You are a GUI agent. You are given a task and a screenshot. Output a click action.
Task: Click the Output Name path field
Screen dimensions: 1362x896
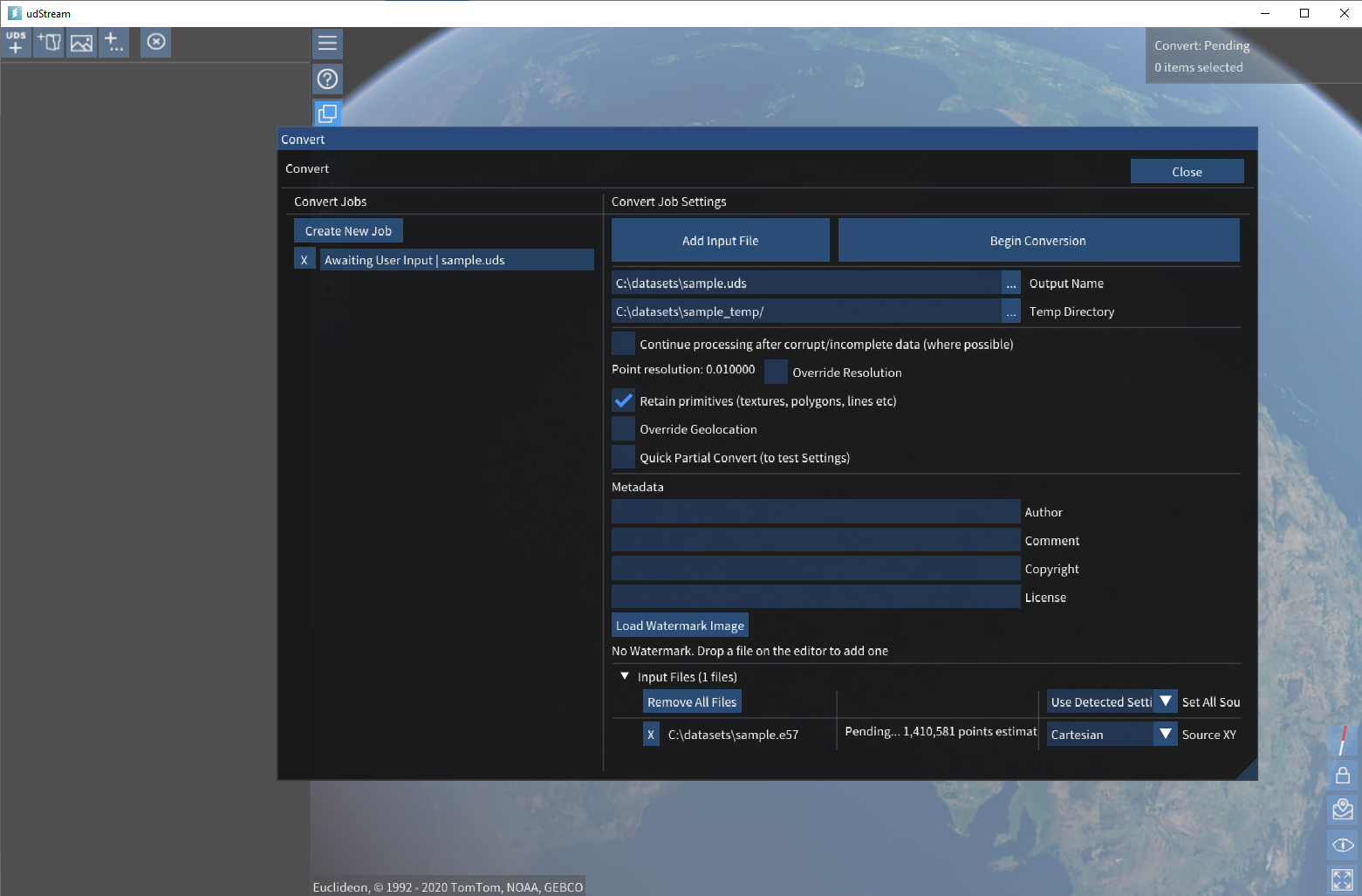click(x=807, y=284)
